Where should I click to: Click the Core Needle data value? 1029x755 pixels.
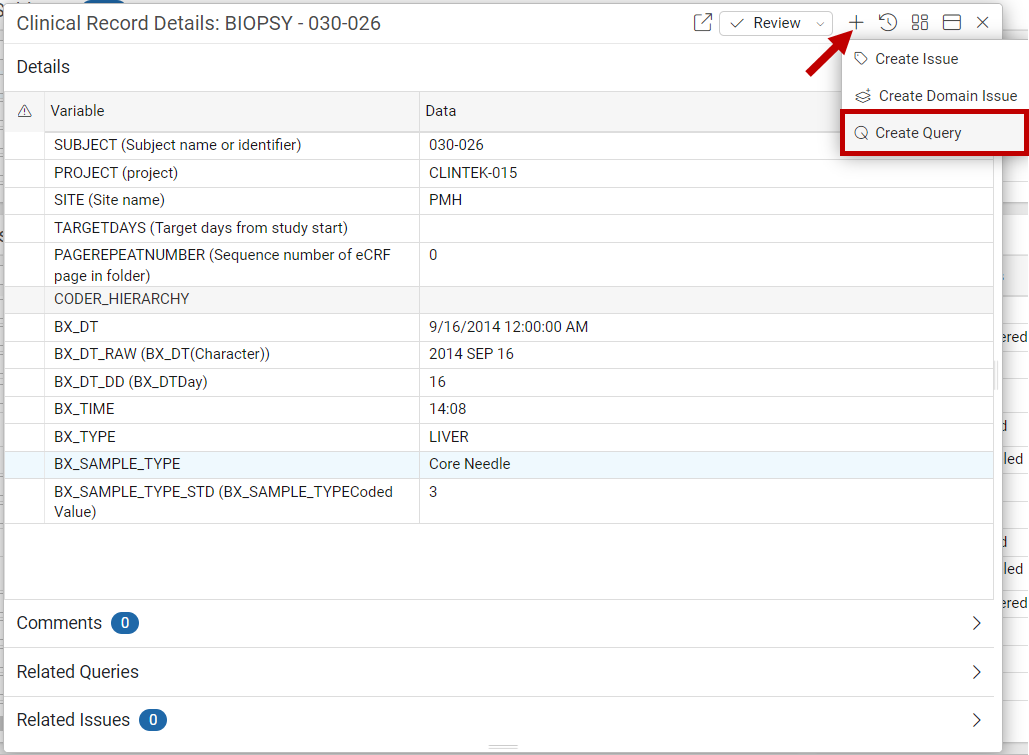(470, 464)
